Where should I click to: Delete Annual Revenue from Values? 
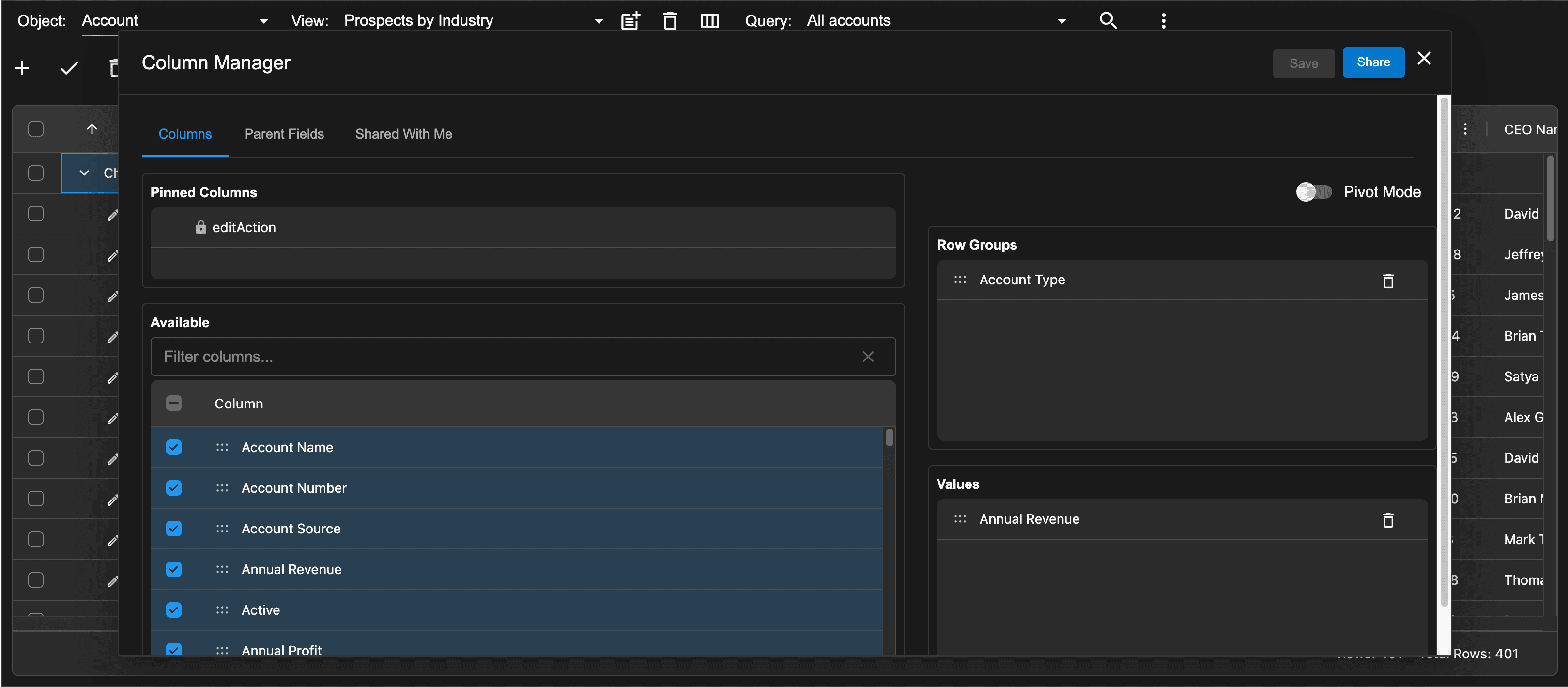tap(1388, 520)
